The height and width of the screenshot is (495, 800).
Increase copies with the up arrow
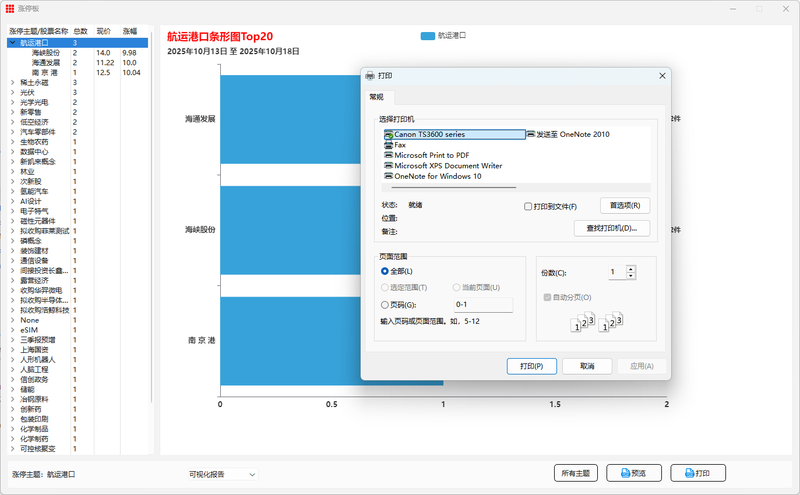(x=631, y=269)
